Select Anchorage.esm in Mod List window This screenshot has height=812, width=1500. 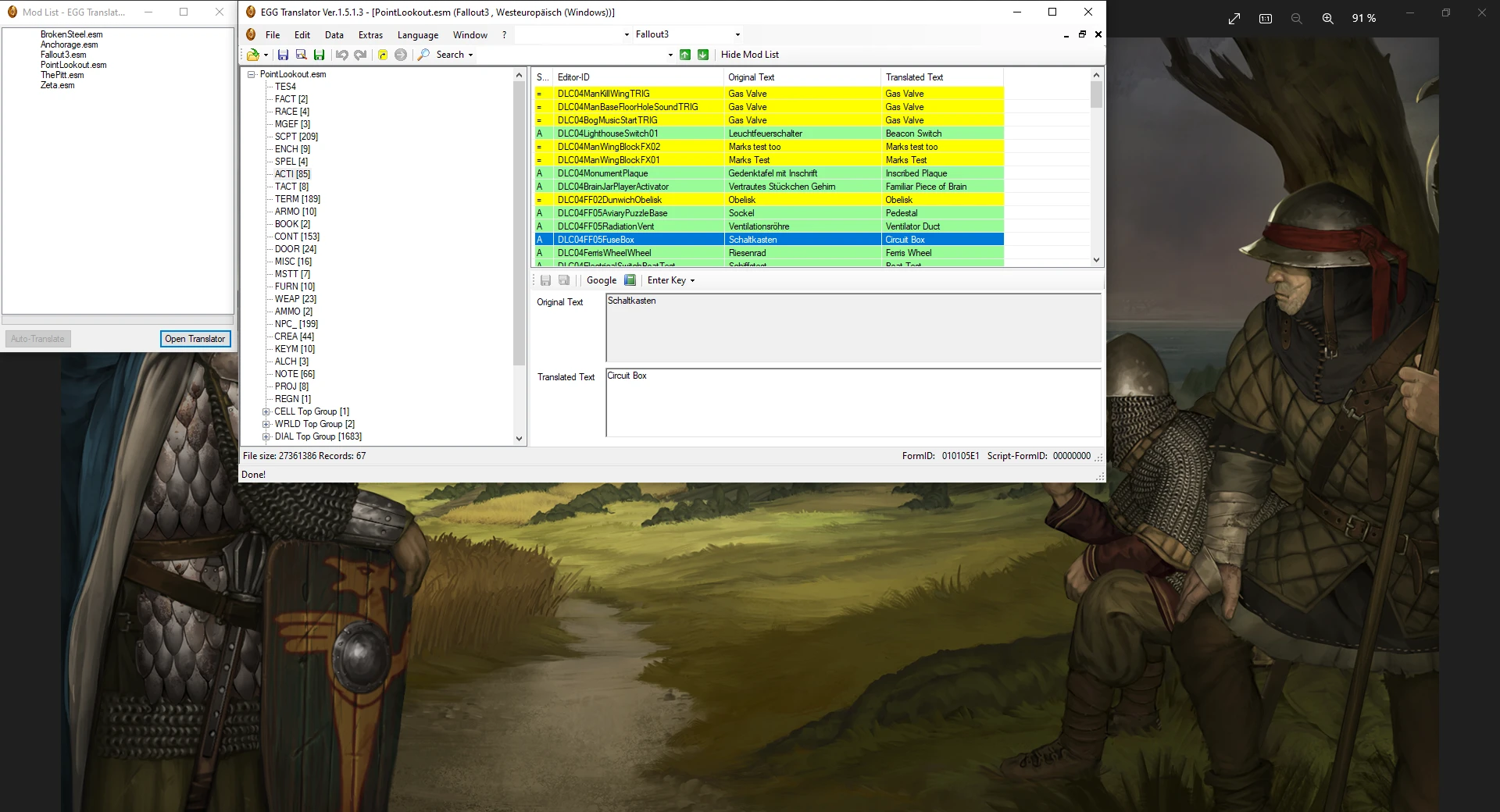70,45
